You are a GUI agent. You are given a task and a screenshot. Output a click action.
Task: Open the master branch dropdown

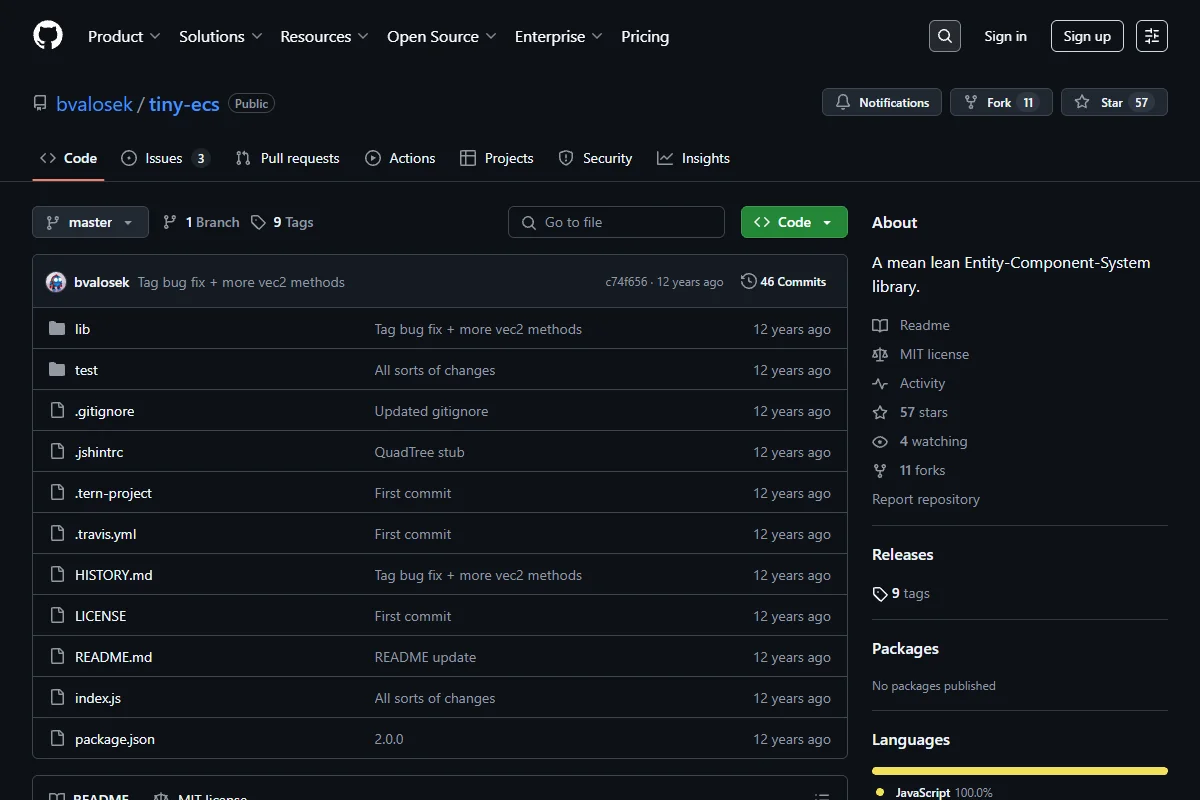click(90, 222)
